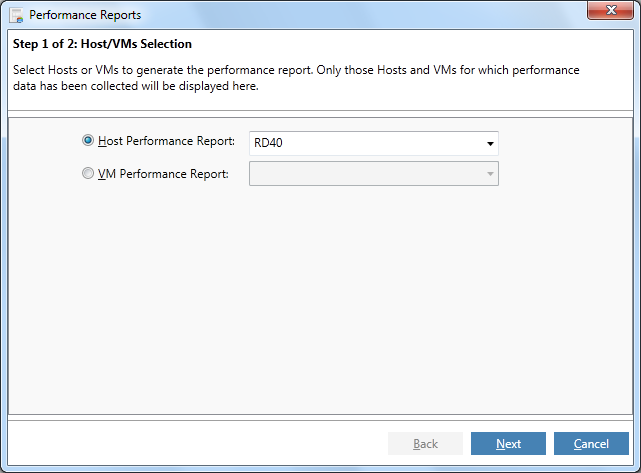The width and height of the screenshot is (641, 473).
Task: Click the white footer area left of Back
Action: [196, 444]
